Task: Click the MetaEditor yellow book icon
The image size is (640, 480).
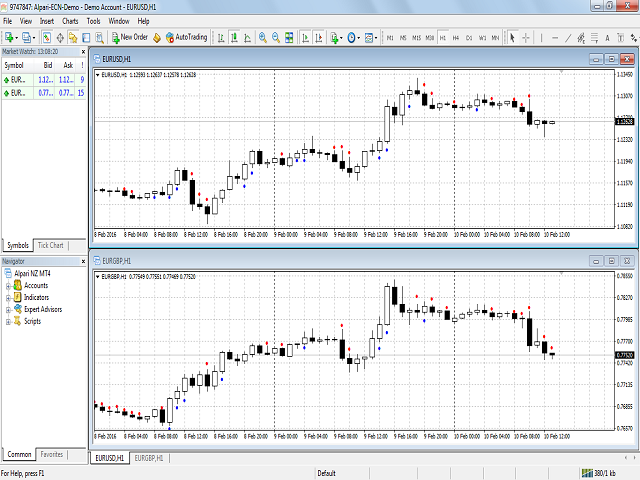Action: pos(157,38)
